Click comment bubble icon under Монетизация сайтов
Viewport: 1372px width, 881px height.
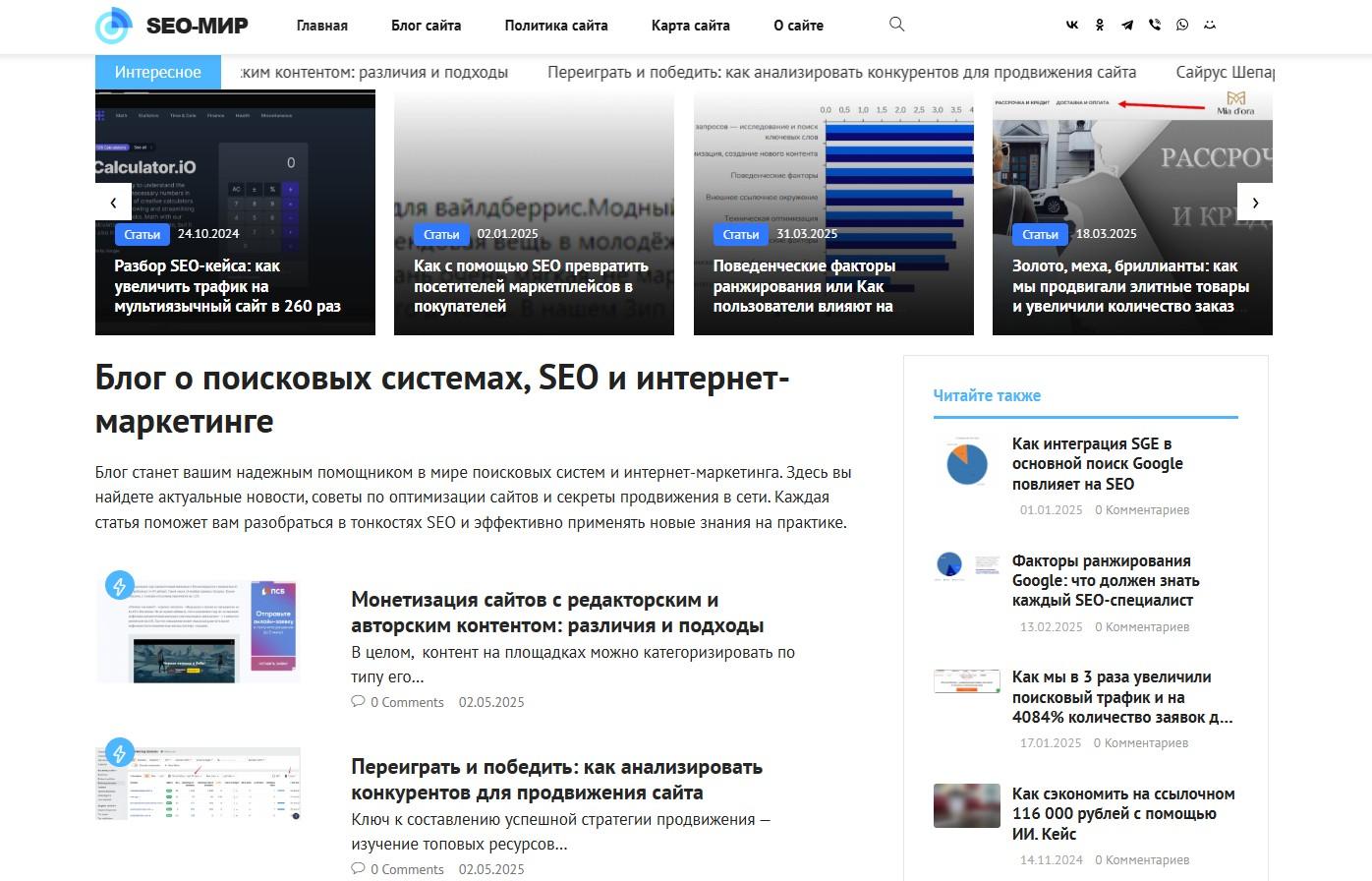(358, 702)
